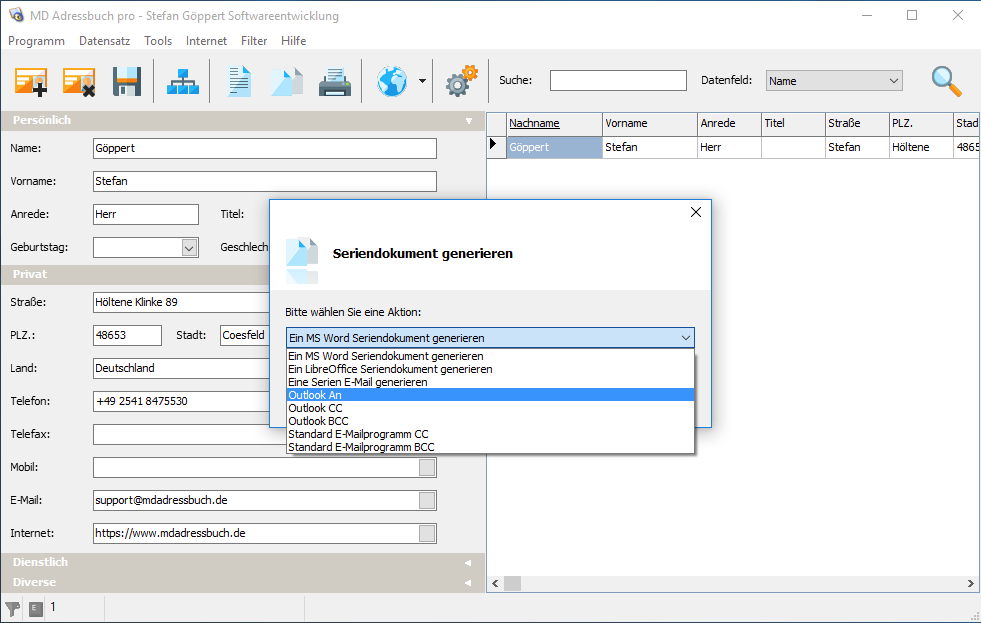Choose 'Ein LibreOffice Seriendokument generieren' option

point(390,369)
